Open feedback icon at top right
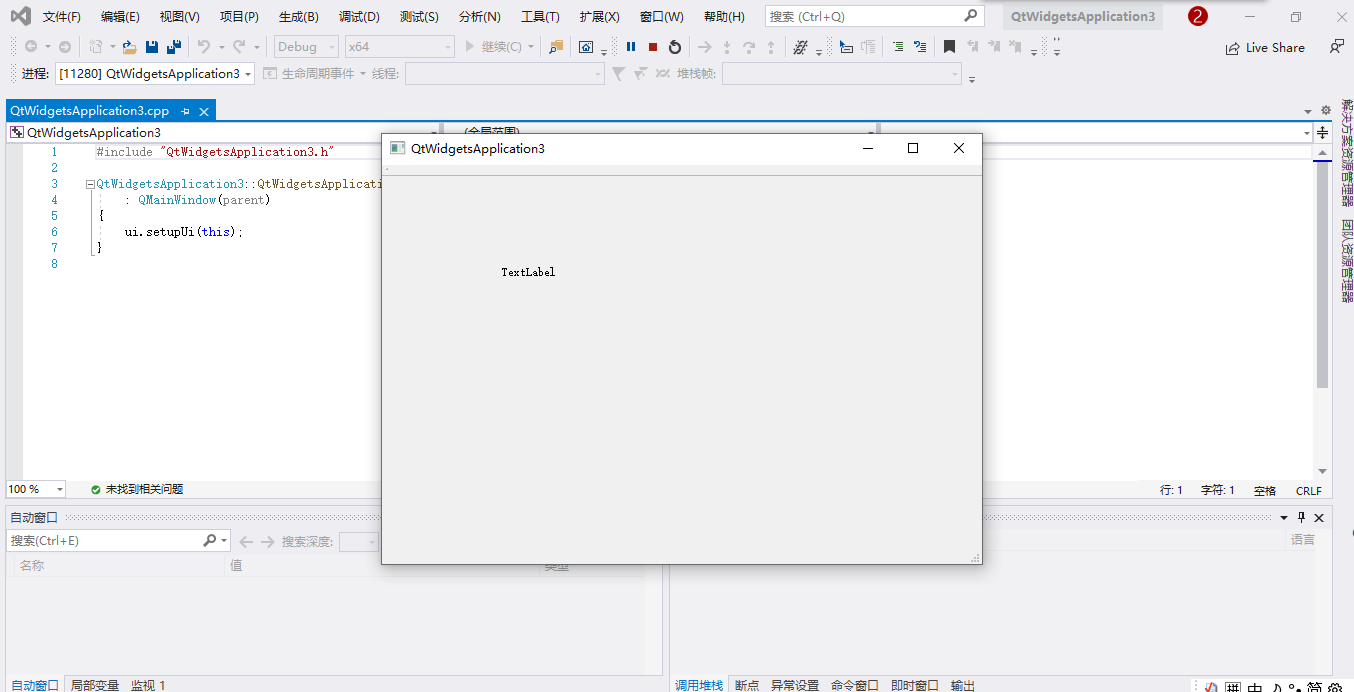Screen dimensions: 1354x692 1336,47
